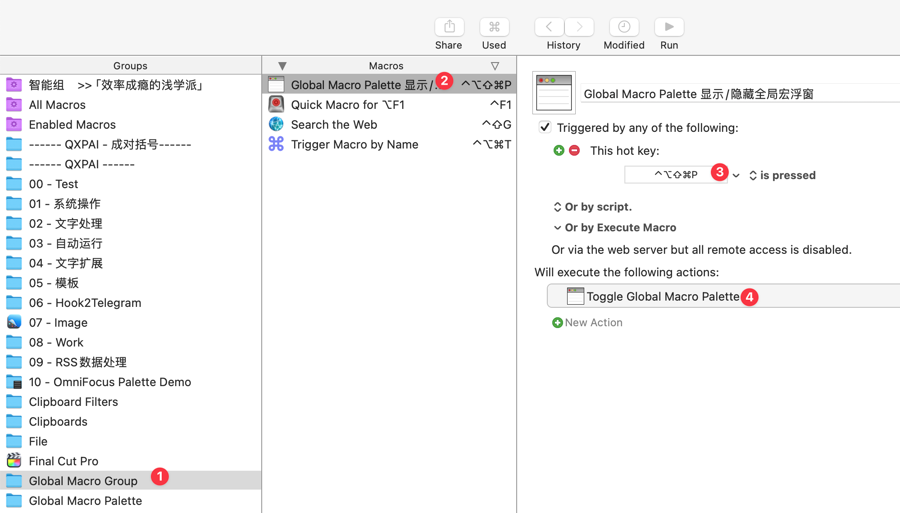
Task: Select the Search the Web macro
Action: pos(334,125)
